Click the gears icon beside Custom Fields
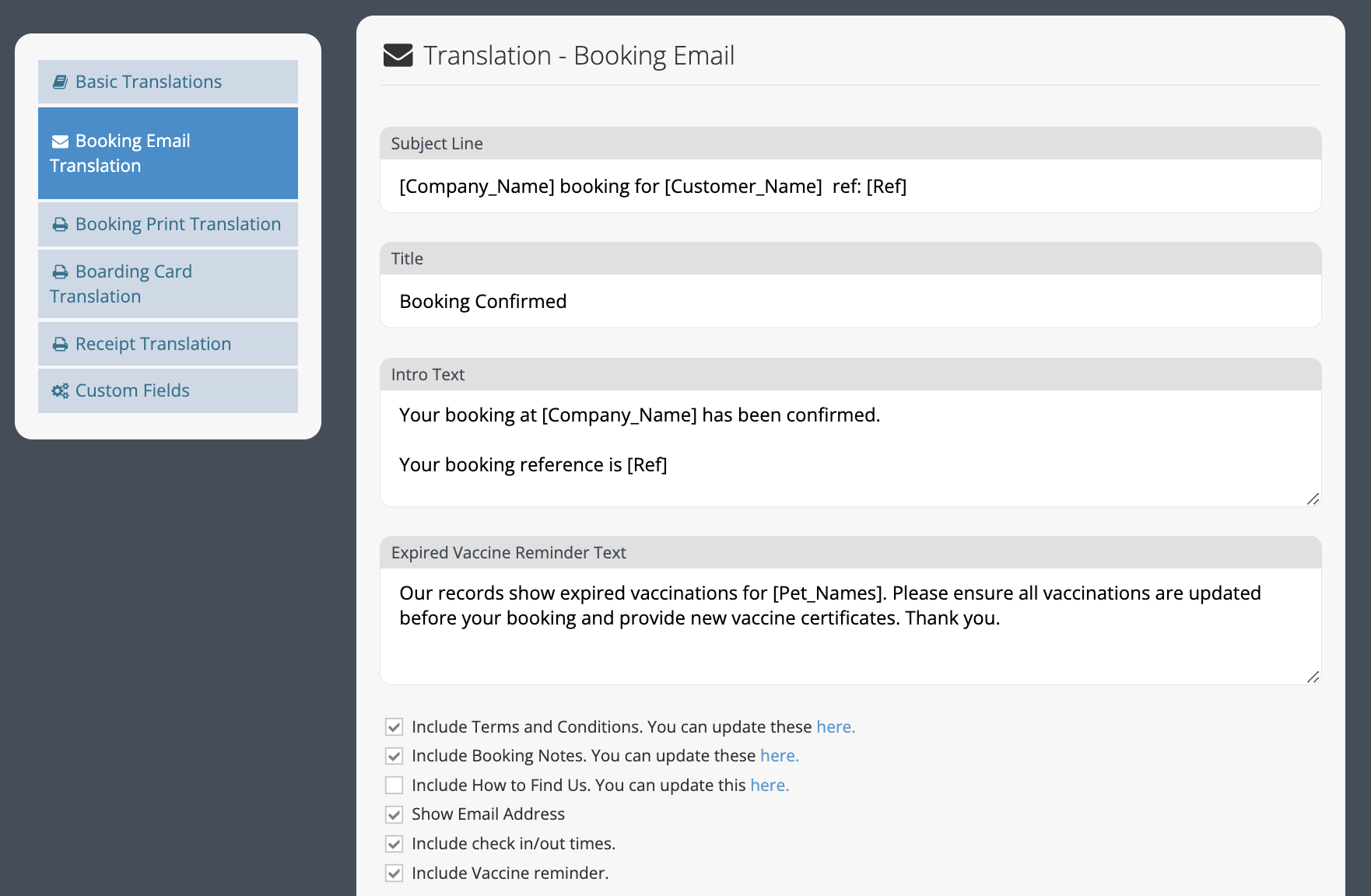1371x896 pixels. (x=60, y=390)
